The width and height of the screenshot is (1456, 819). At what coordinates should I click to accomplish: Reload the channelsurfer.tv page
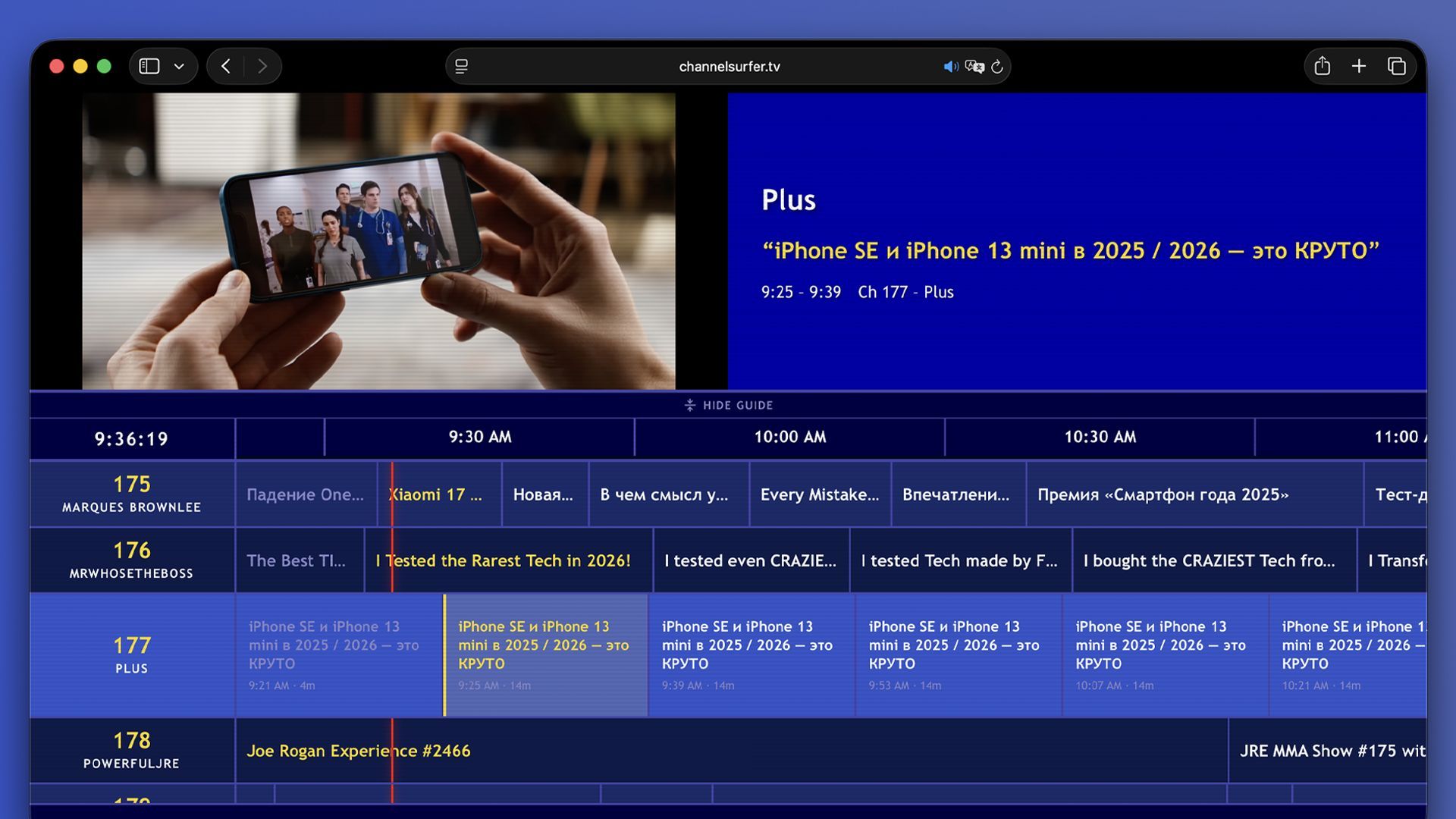pyautogui.click(x=997, y=67)
